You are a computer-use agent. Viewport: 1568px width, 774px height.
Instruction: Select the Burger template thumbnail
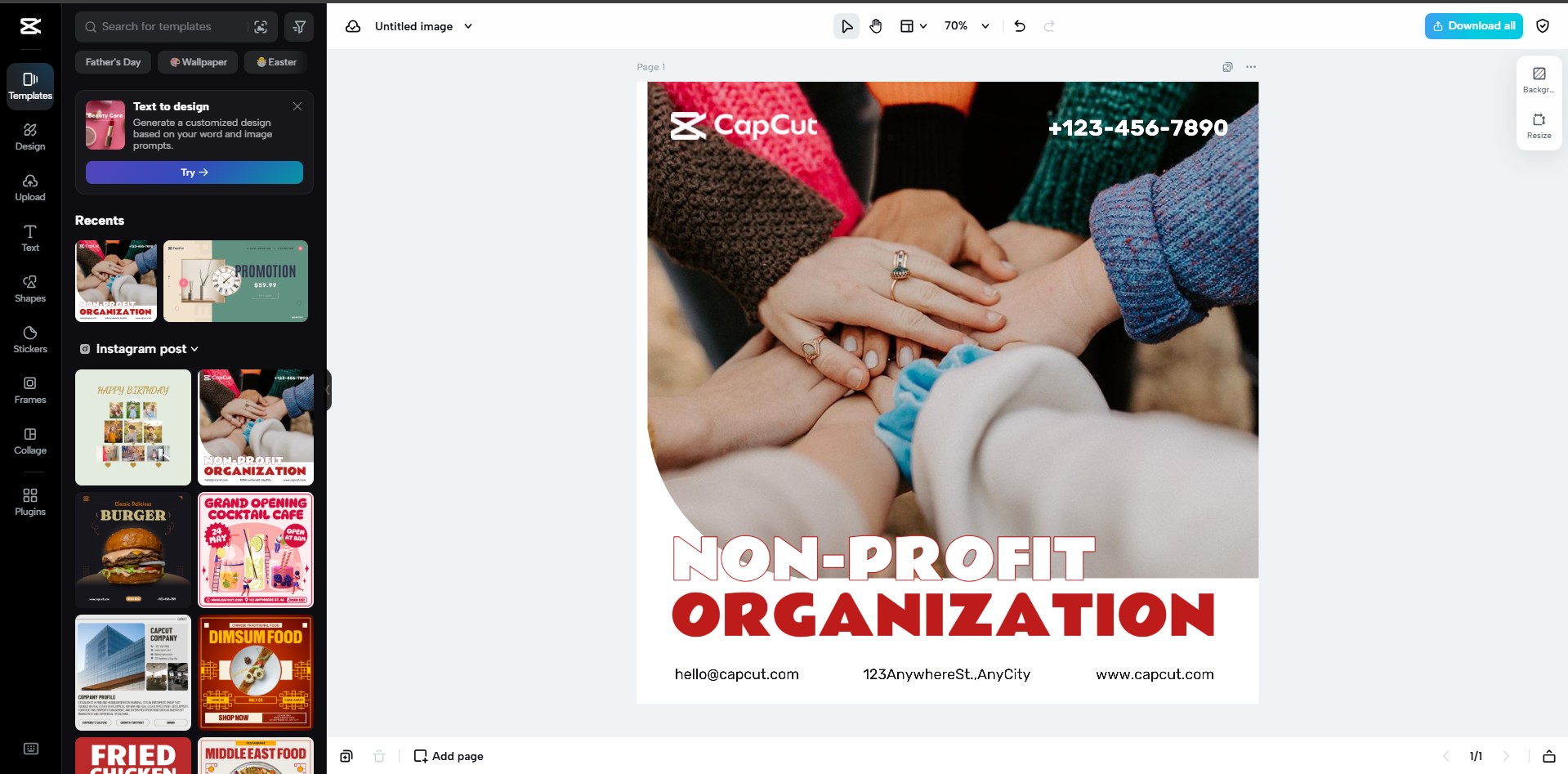[133, 549]
